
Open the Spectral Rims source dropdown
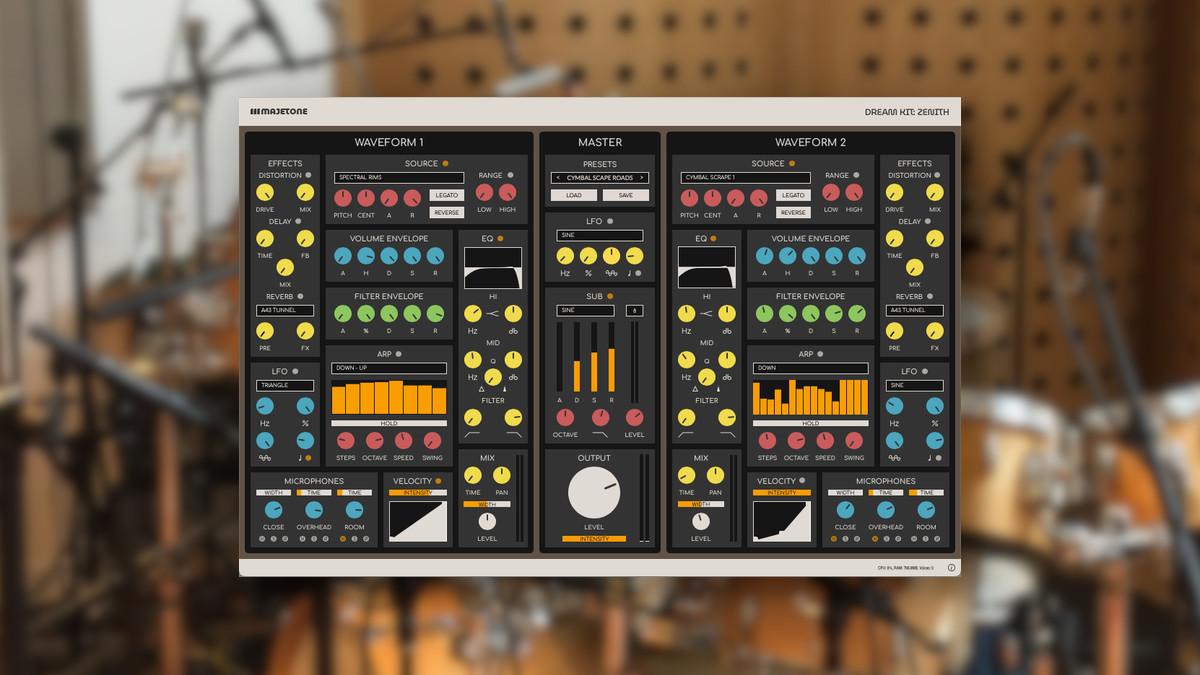click(x=398, y=178)
